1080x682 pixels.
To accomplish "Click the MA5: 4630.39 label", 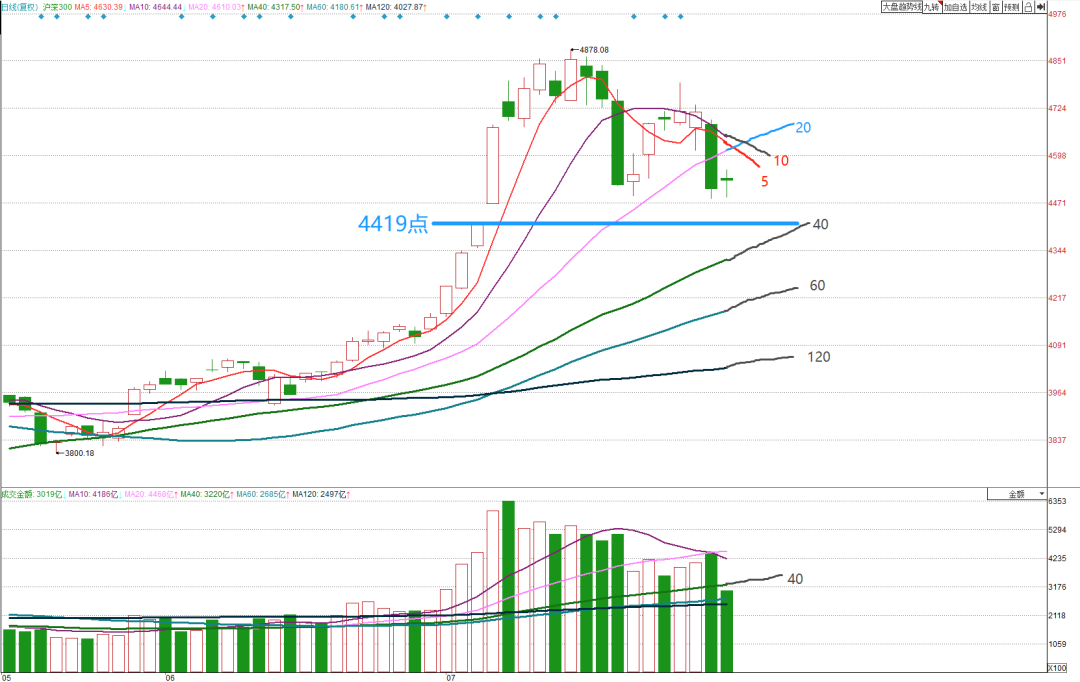I will pyautogui.click(x=98, y=7).
